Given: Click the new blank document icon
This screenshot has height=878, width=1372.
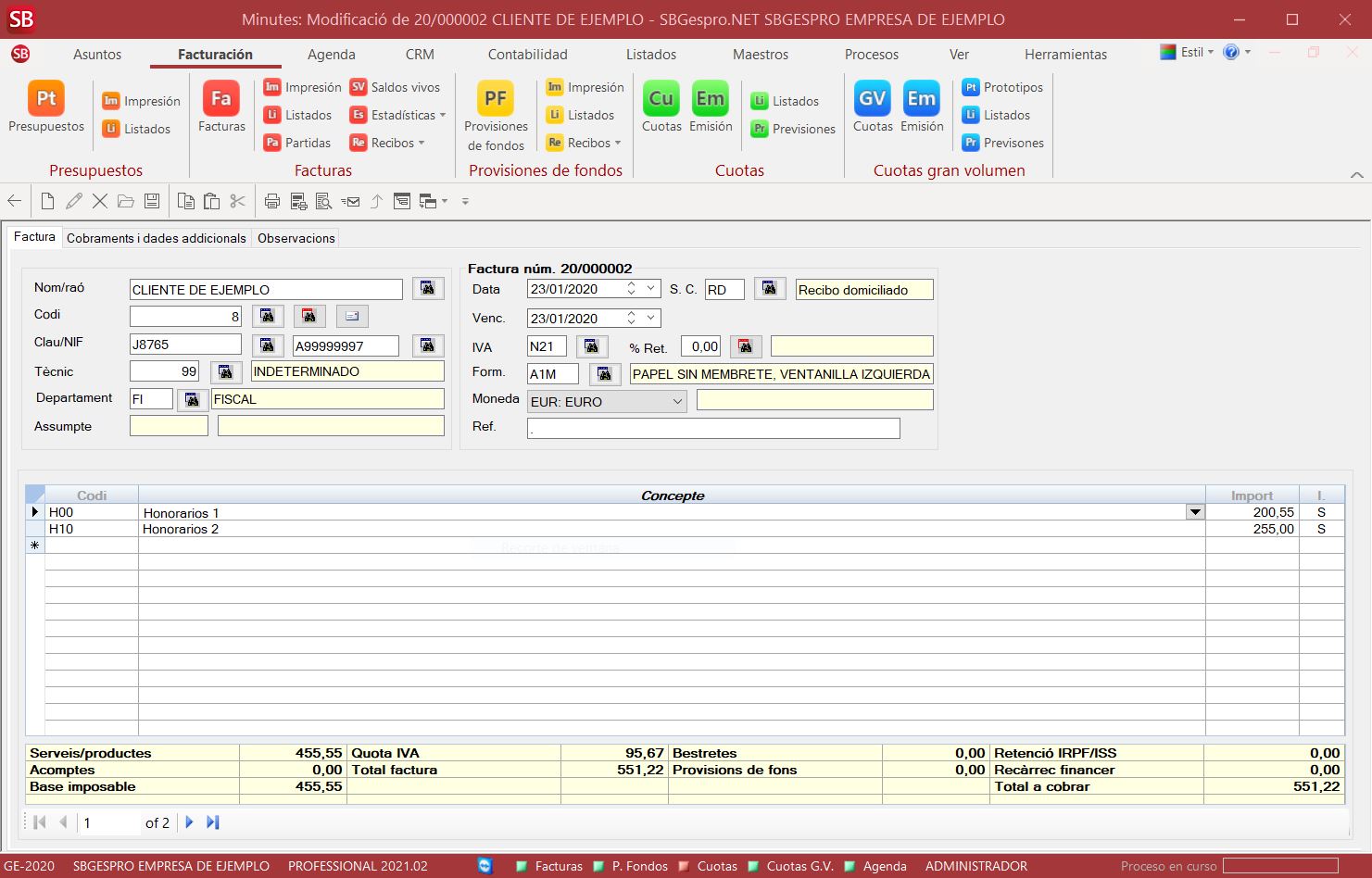Looking at the screenshot, I should pos(47,201).
